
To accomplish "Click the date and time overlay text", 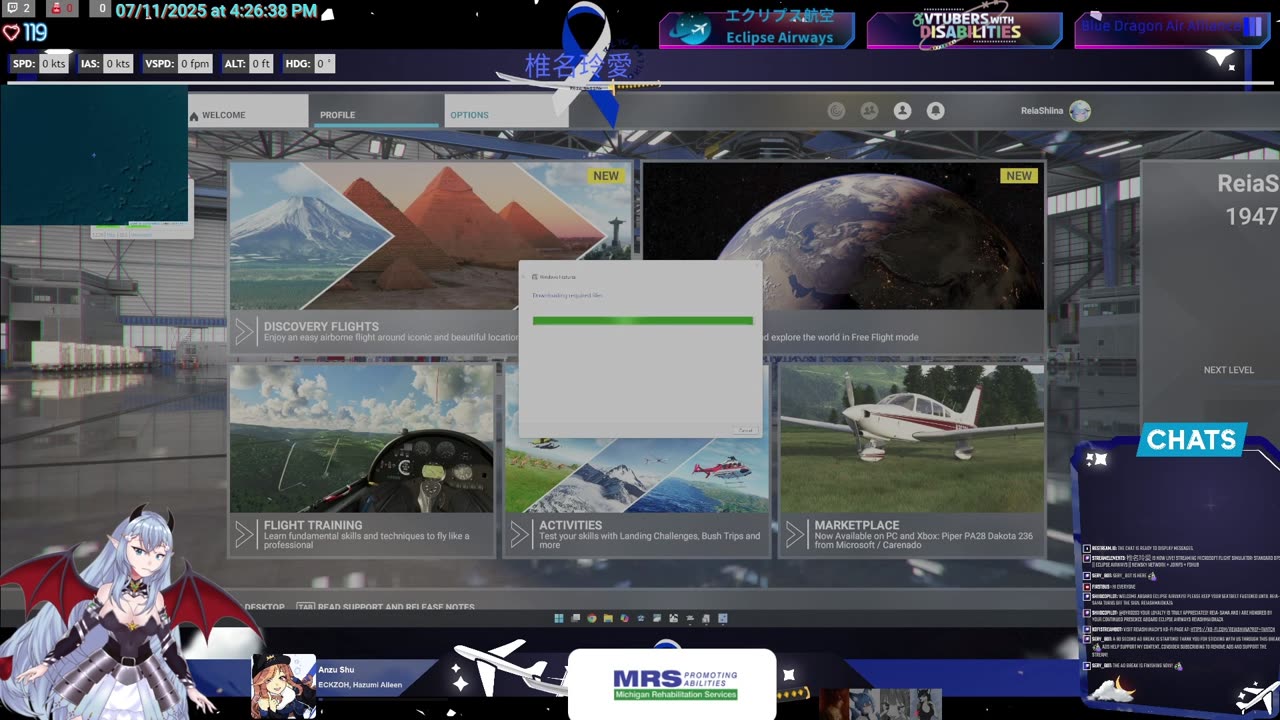I will [216, 12].
